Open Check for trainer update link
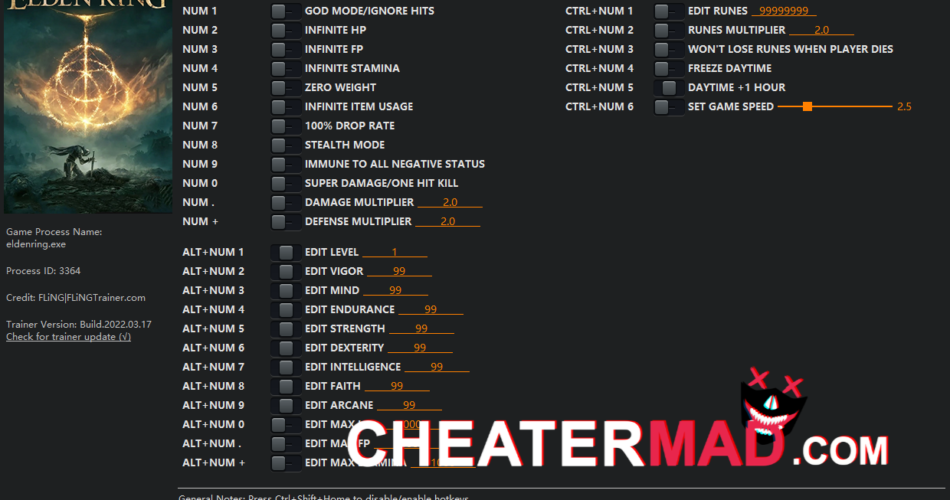The width and height of the screenshot is (950, 500). pyautogui.click(x=68, y=337)
